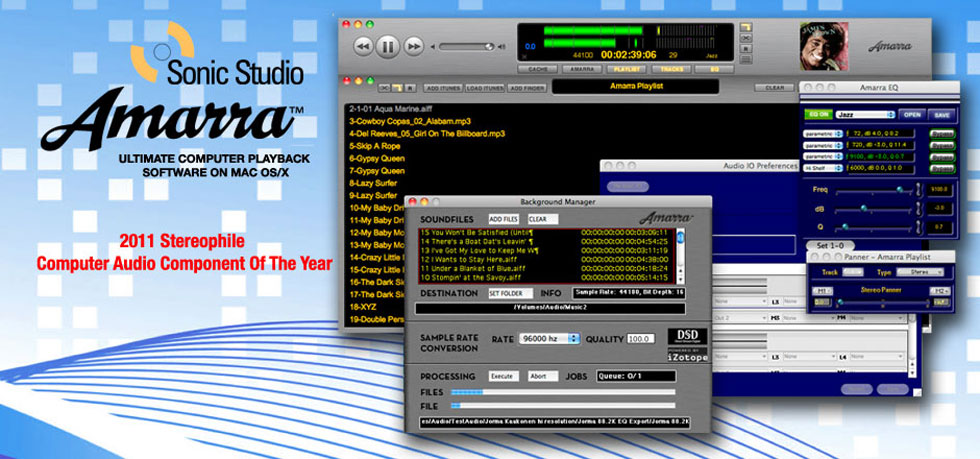The image size is (980, 459).
Task: Open second parametric band dropdown (720 Hz)
Action: pyautogui.click(x=823, y=144)
